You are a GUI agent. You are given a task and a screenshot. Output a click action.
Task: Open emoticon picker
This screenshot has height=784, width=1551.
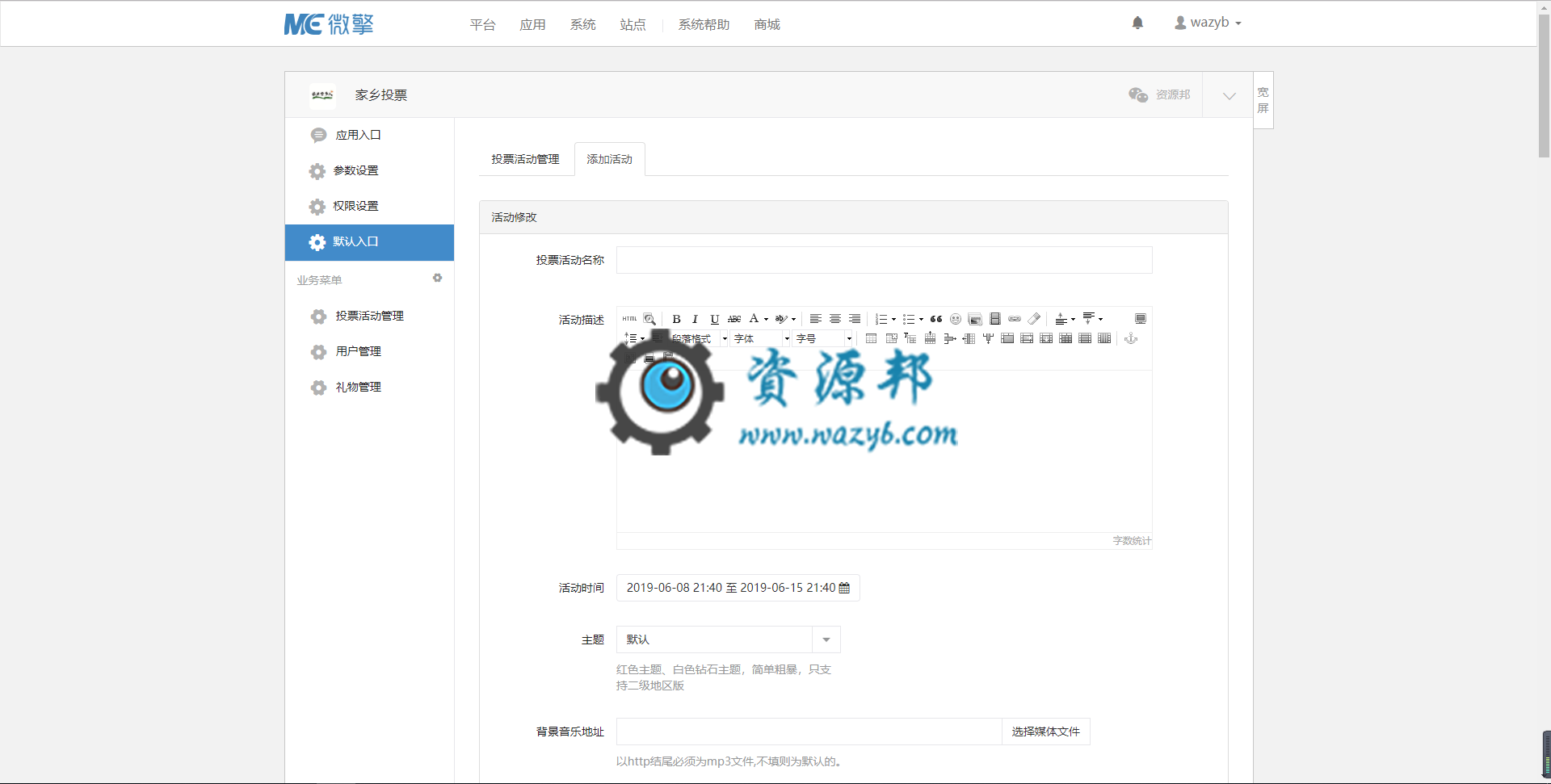pyautogui.click(x=956, y=319)
